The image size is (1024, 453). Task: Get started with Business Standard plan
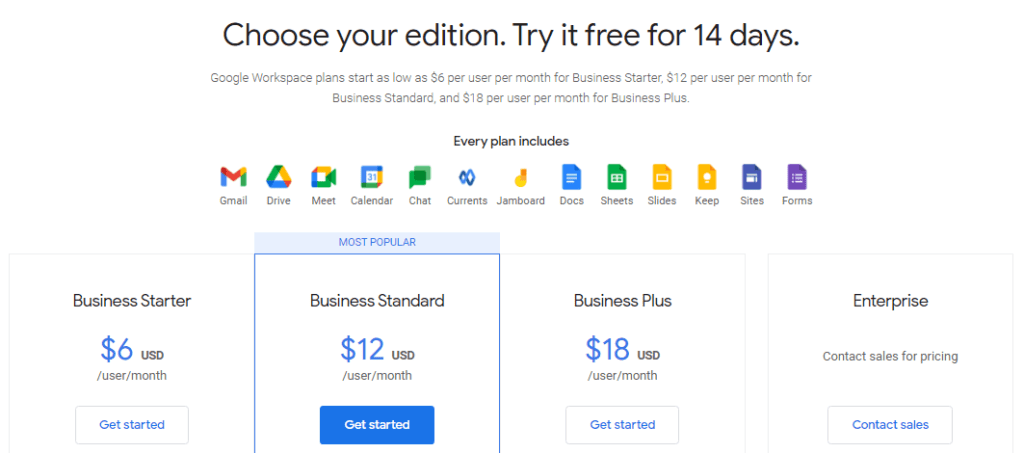coord(377,425)
